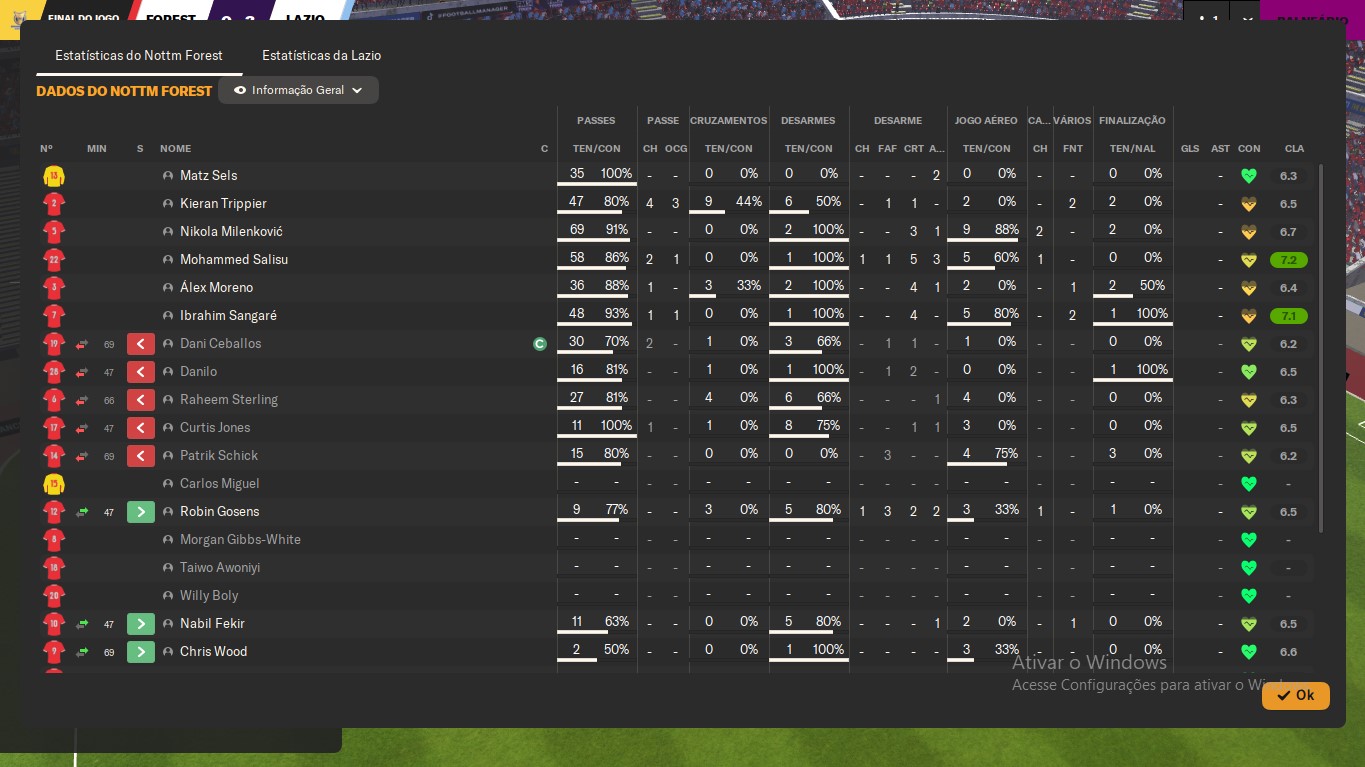
Task: Open Chris Wood player name
Action: [213, 652]
